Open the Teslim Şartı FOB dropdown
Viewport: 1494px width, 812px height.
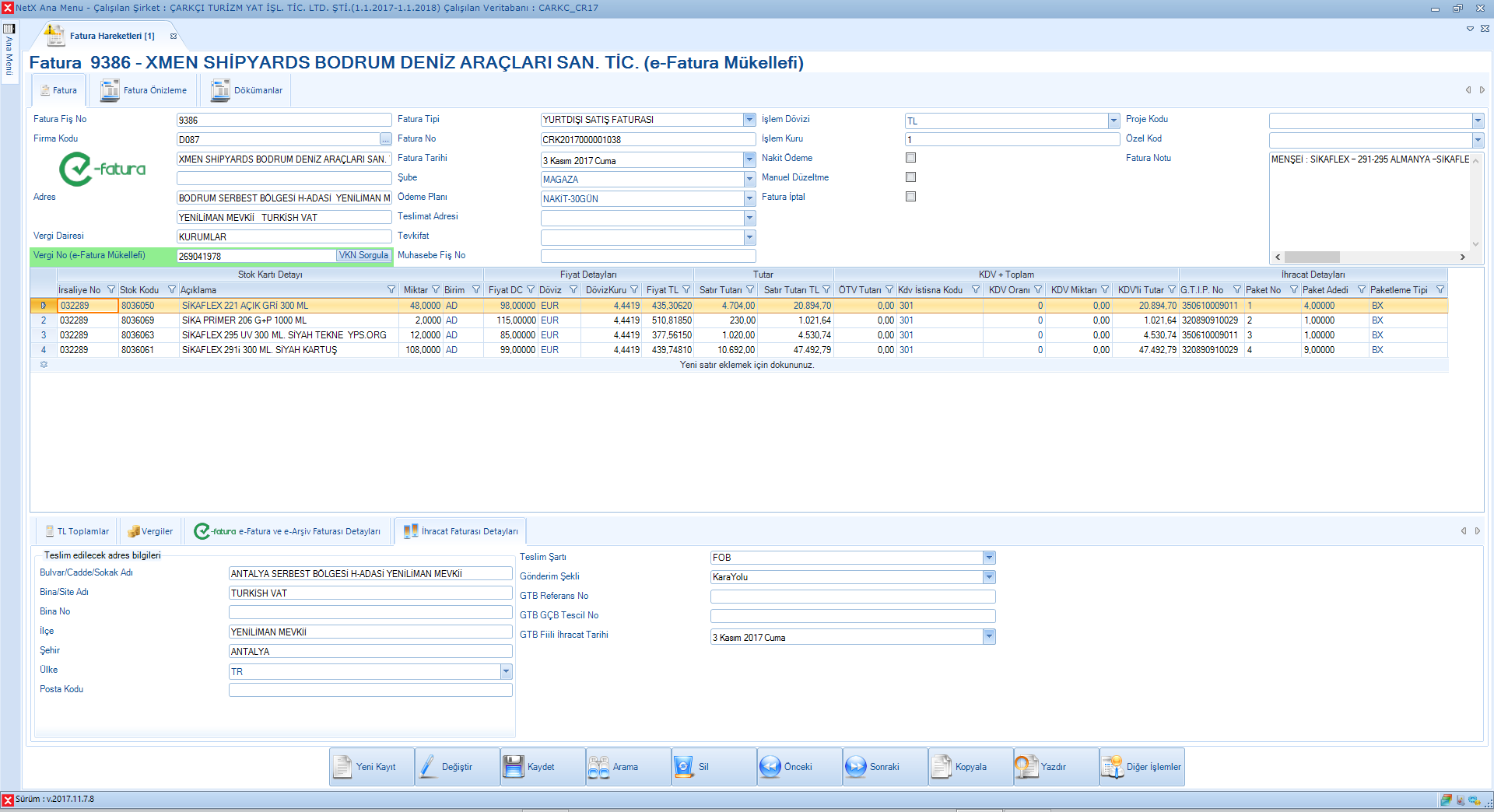click(989, 558)
